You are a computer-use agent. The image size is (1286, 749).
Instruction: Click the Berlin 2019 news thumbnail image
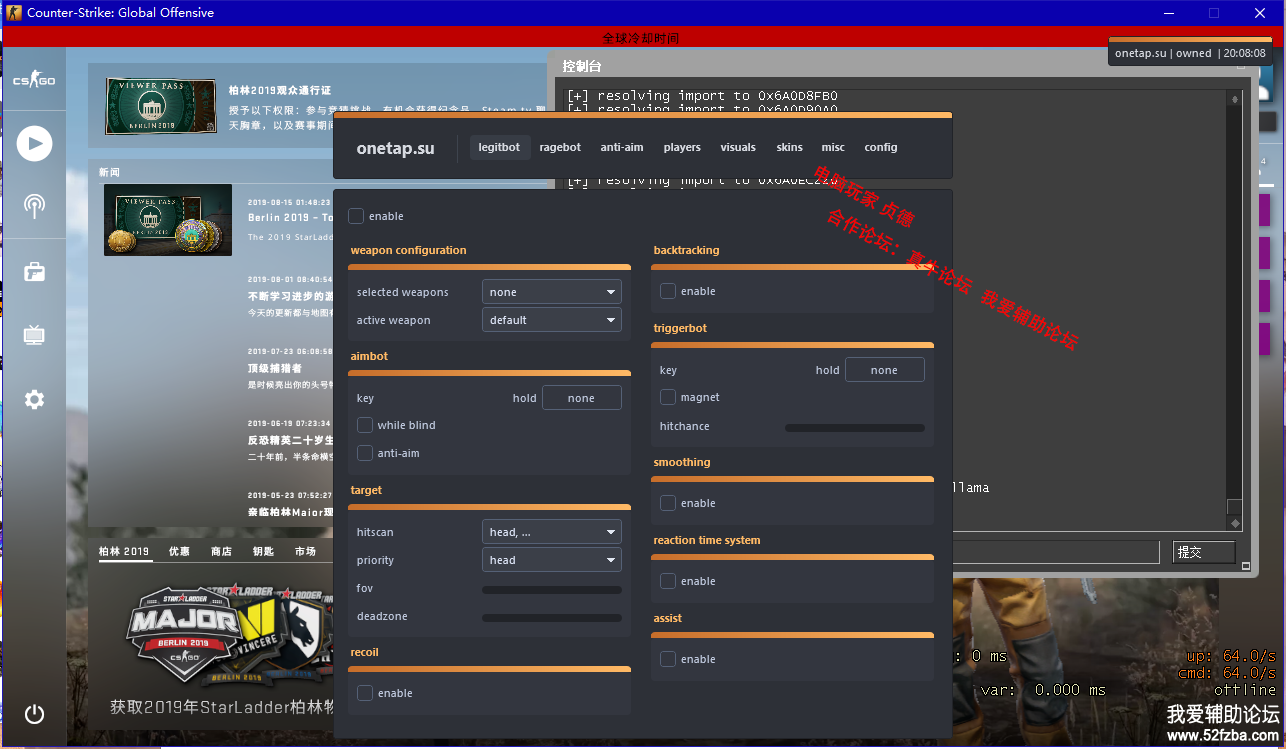(168, 220)
